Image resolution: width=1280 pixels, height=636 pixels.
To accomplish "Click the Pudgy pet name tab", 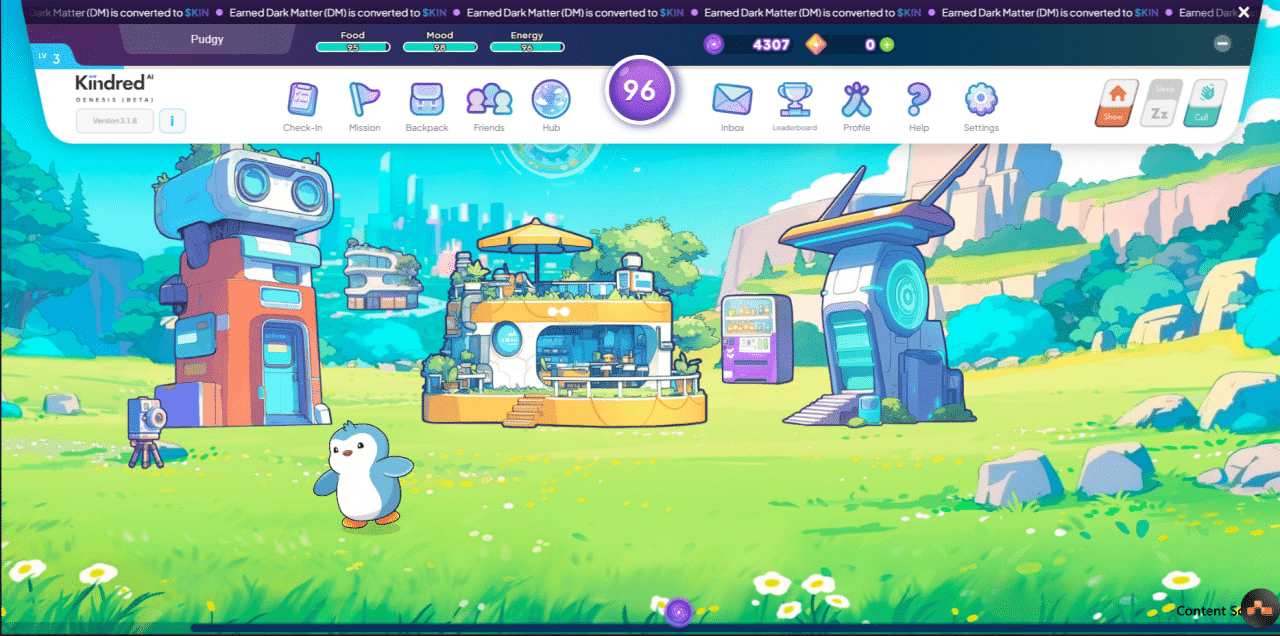I will (x=207, y=40).
